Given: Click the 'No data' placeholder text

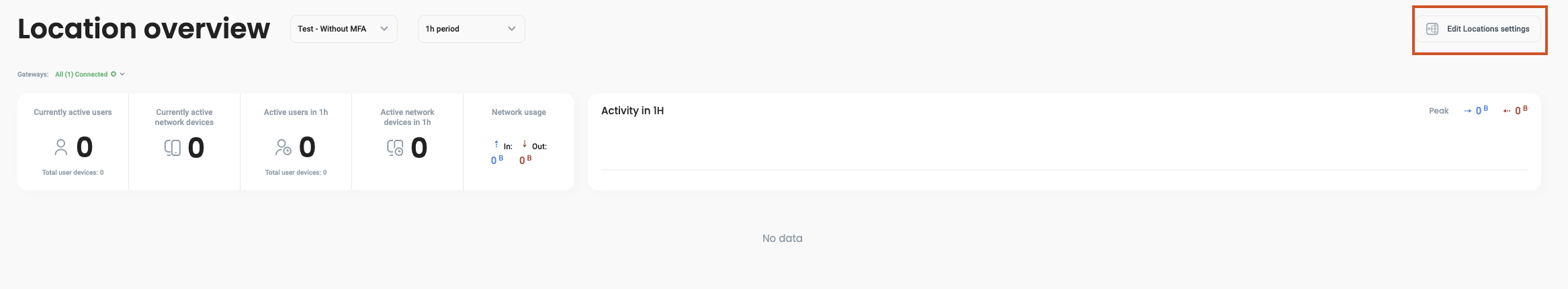Looking at the screenshot, I should 782,239.
